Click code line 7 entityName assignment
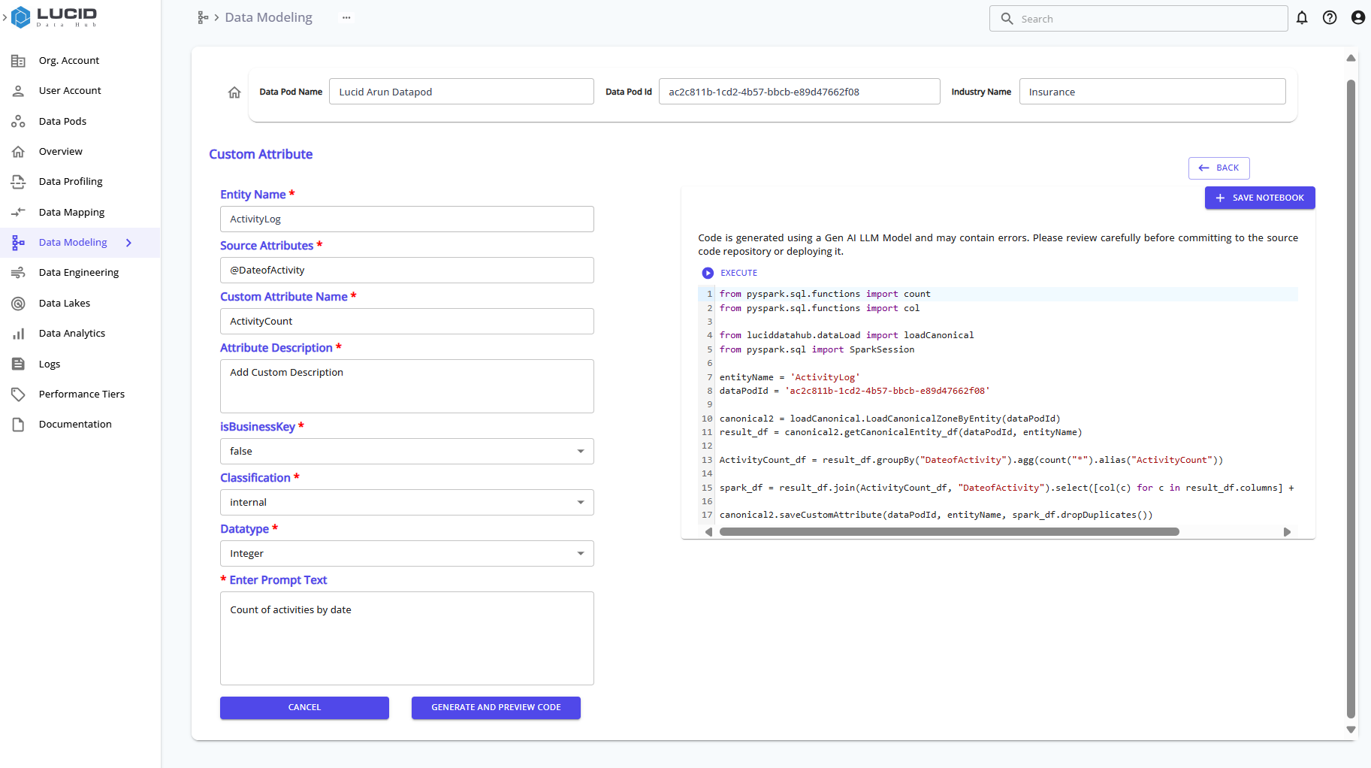Screen dimensions: 1371x768 click(x=790, y=377)
